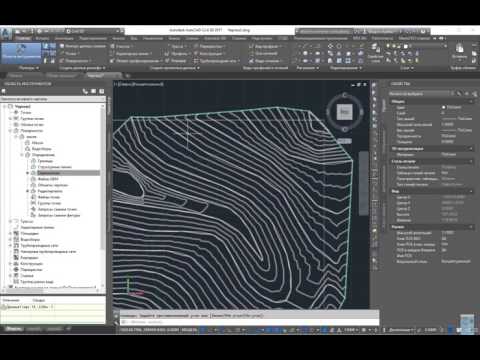
Task: Select the Структурные линии tree item
Action: (x=54, y=167)
